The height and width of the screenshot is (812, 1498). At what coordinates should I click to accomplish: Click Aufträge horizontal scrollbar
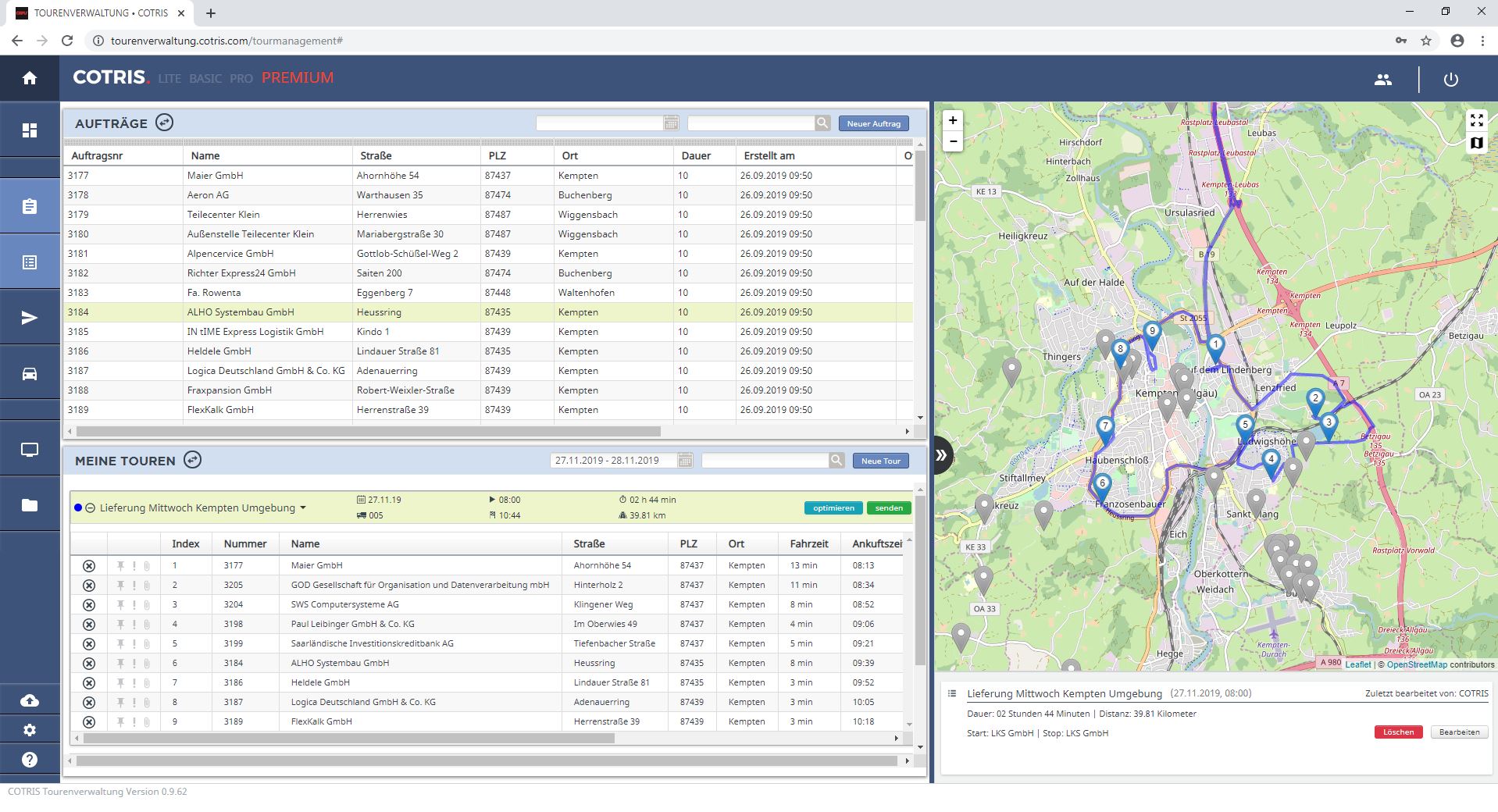tap(369, 431)
